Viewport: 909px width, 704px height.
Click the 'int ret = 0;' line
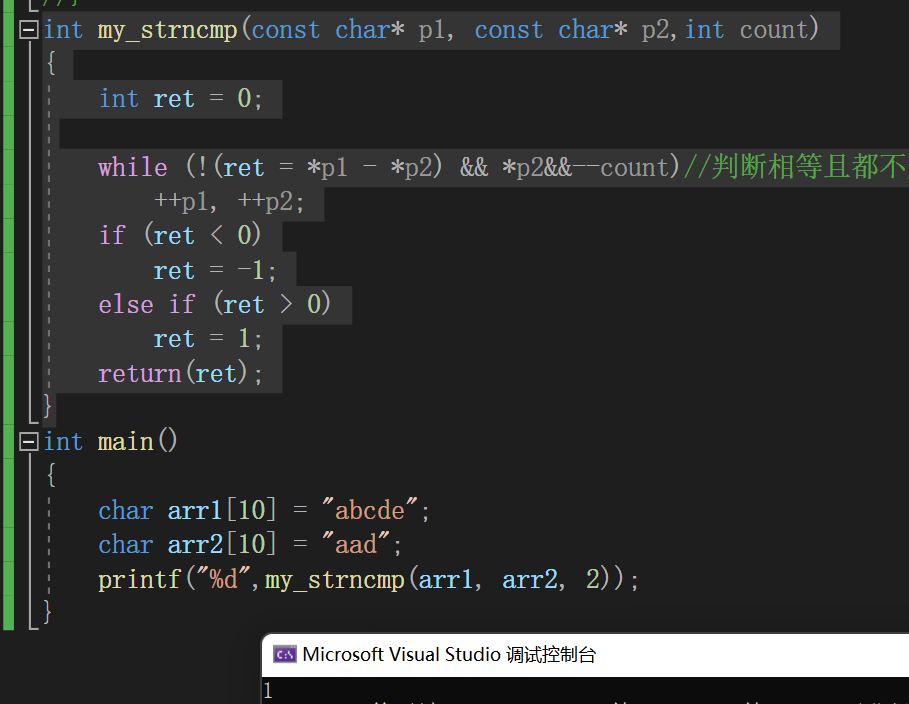180,99
